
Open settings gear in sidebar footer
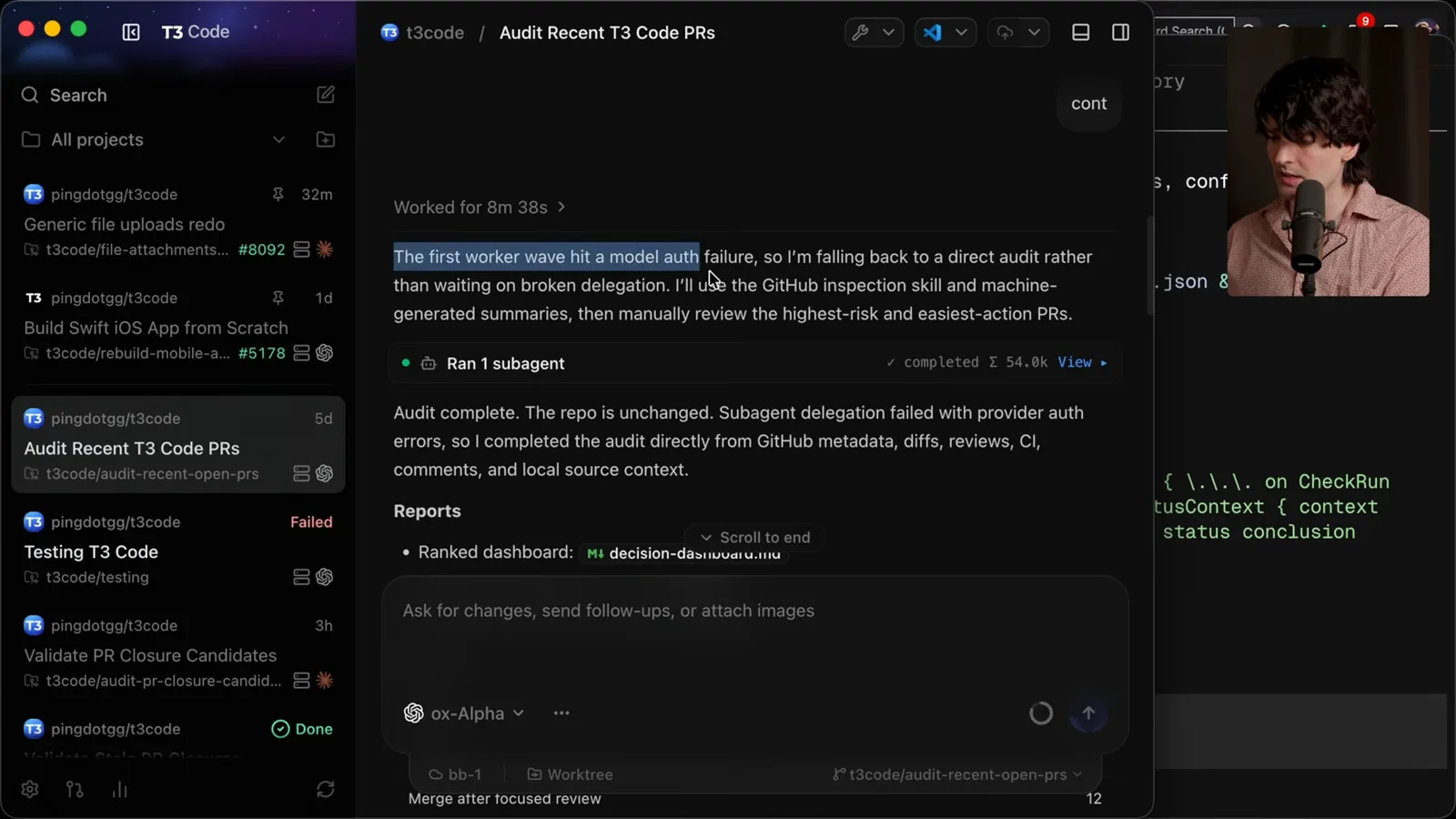point(30,789)
